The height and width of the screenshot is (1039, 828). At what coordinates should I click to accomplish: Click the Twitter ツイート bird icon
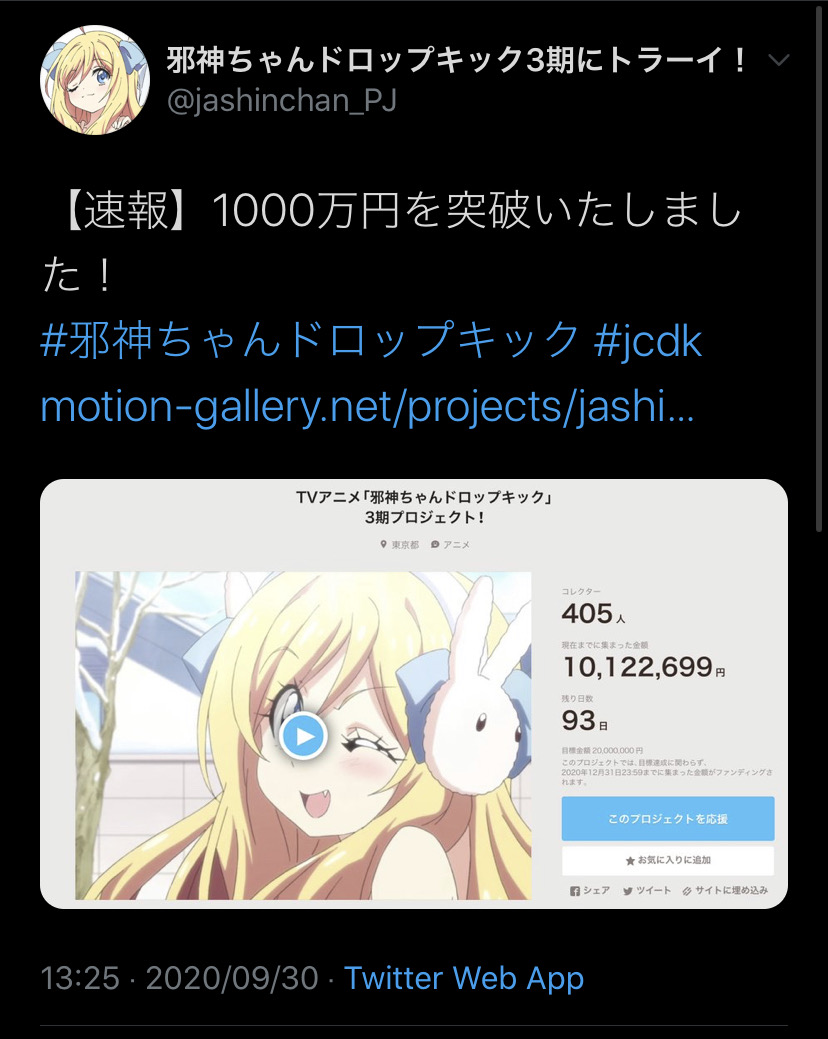coord(627,891)
